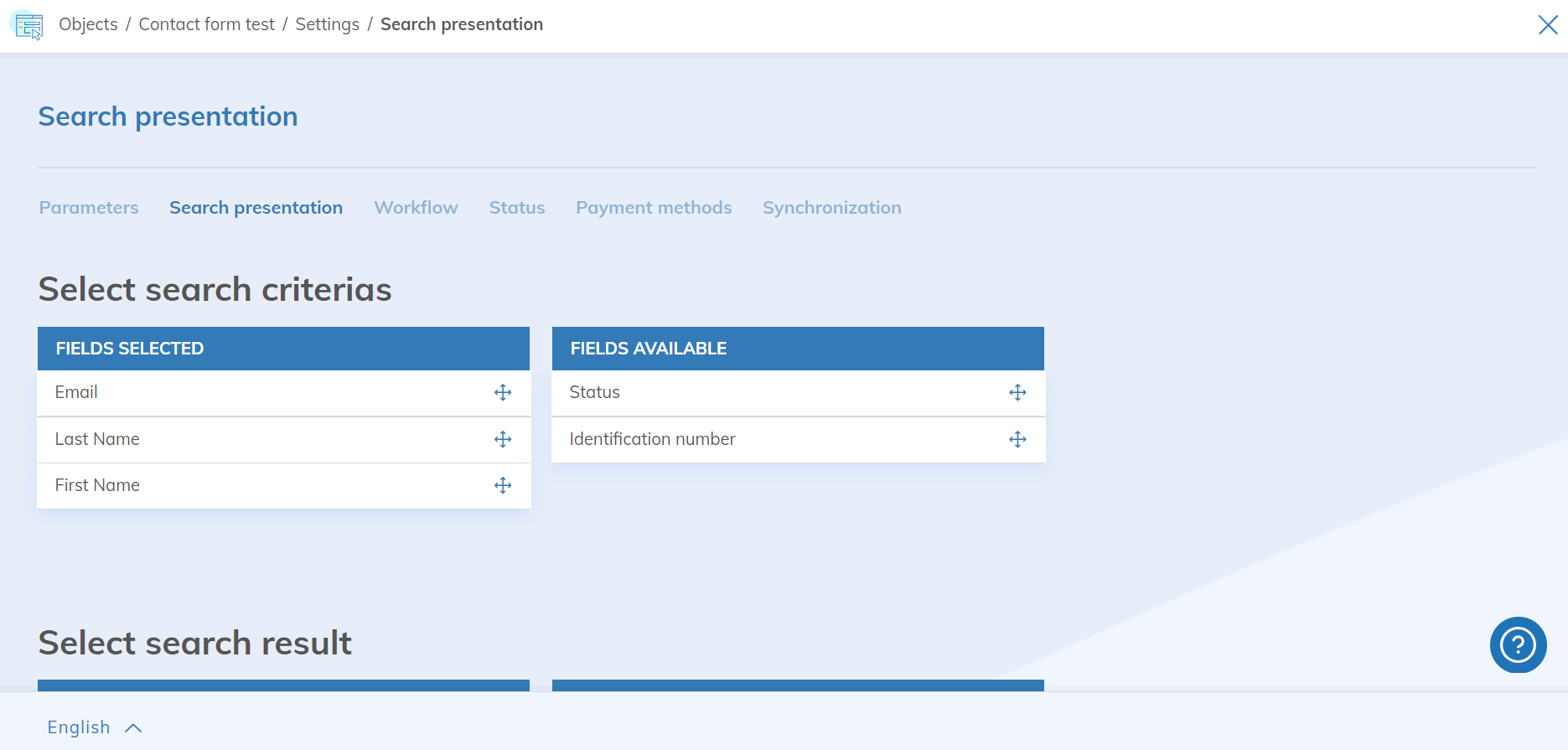Screen dimensions: 1568x750
Task: Navigate to Objects in the breadcrumb
Action: pos(88,24)
